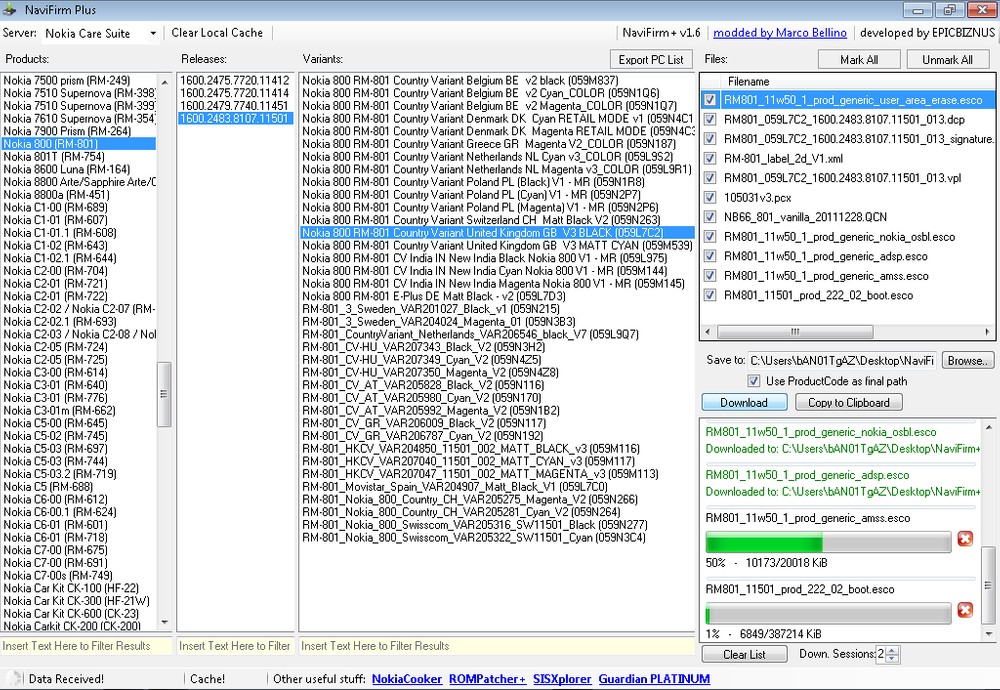Viewport: 1000px width, 690px height.
Task: Toggle RM-801_label_2d_V1.xml checkbox
Action: pyautogui.click(x=709, y=159)
